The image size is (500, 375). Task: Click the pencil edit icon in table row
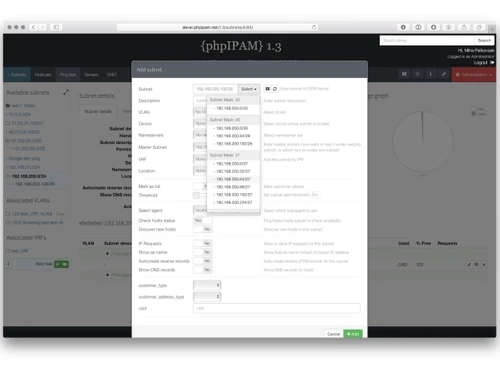[x=469, y=264]
